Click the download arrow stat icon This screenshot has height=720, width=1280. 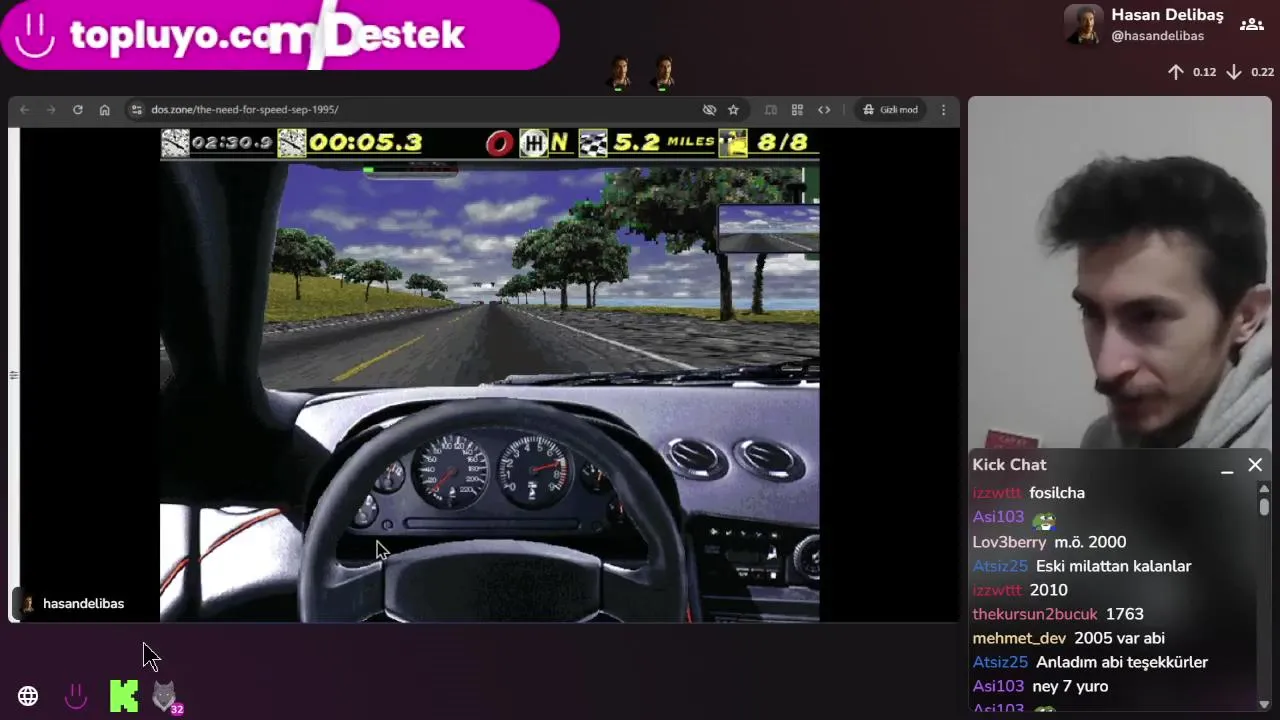pyautogui.click(x=1234, y=72)
